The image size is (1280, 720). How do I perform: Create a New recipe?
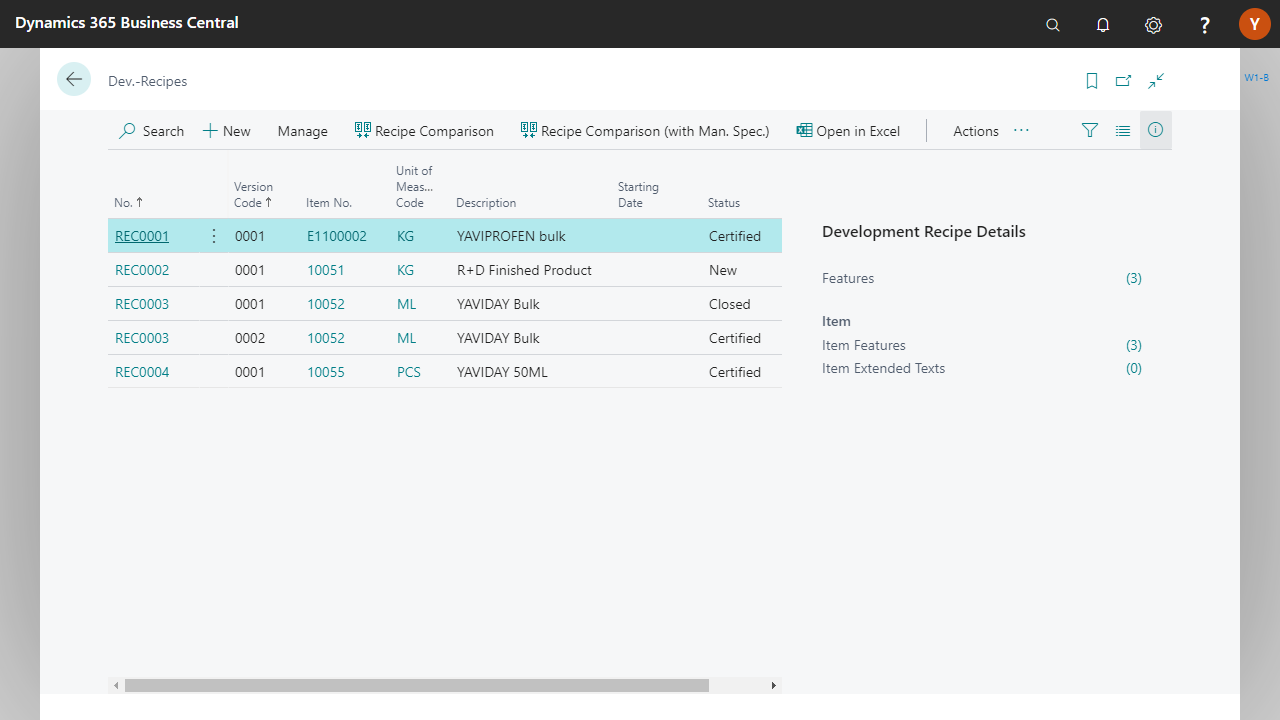click(x=227, y=131)
